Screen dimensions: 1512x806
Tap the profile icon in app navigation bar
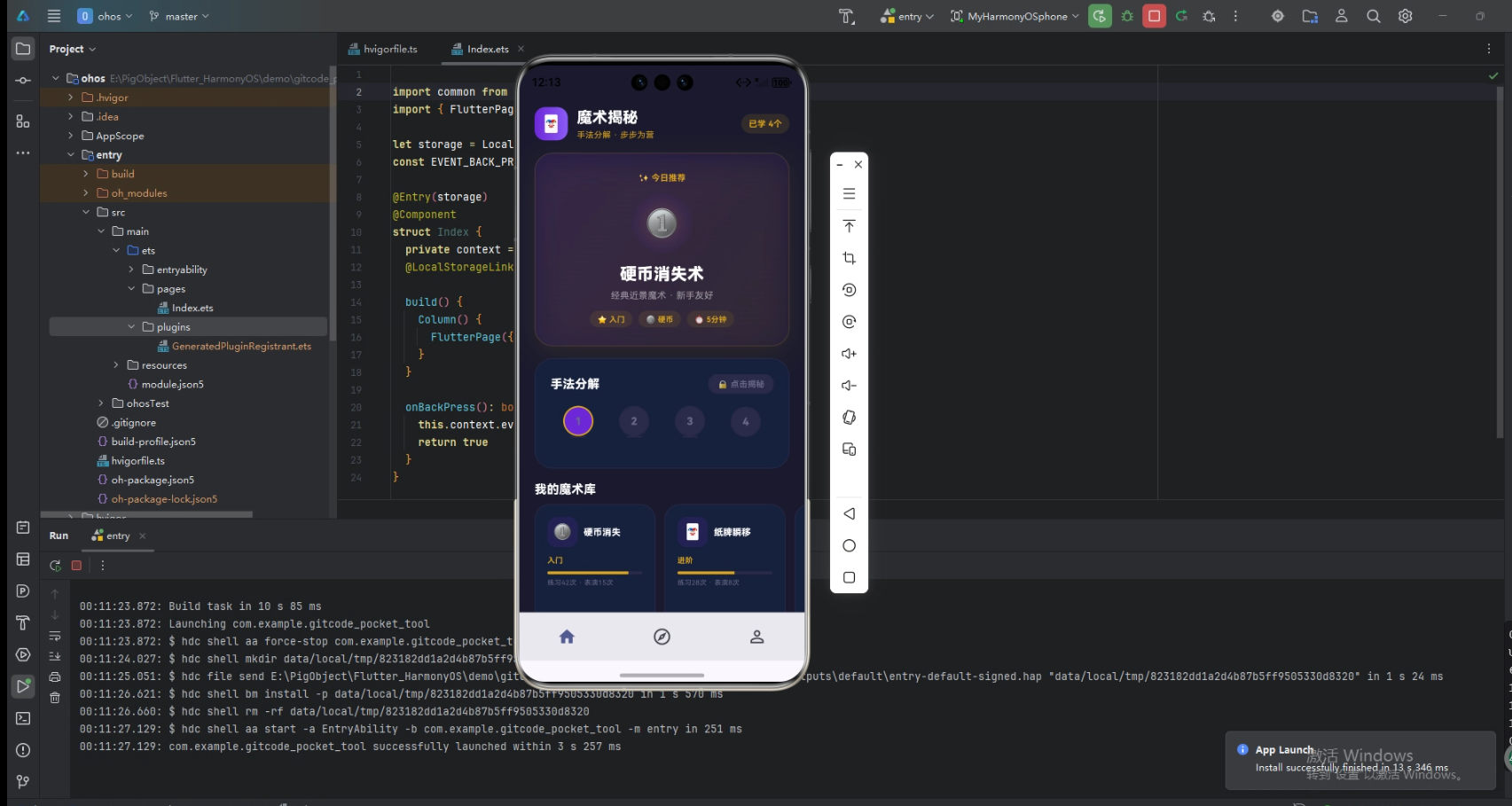click(x=756, y=637)
